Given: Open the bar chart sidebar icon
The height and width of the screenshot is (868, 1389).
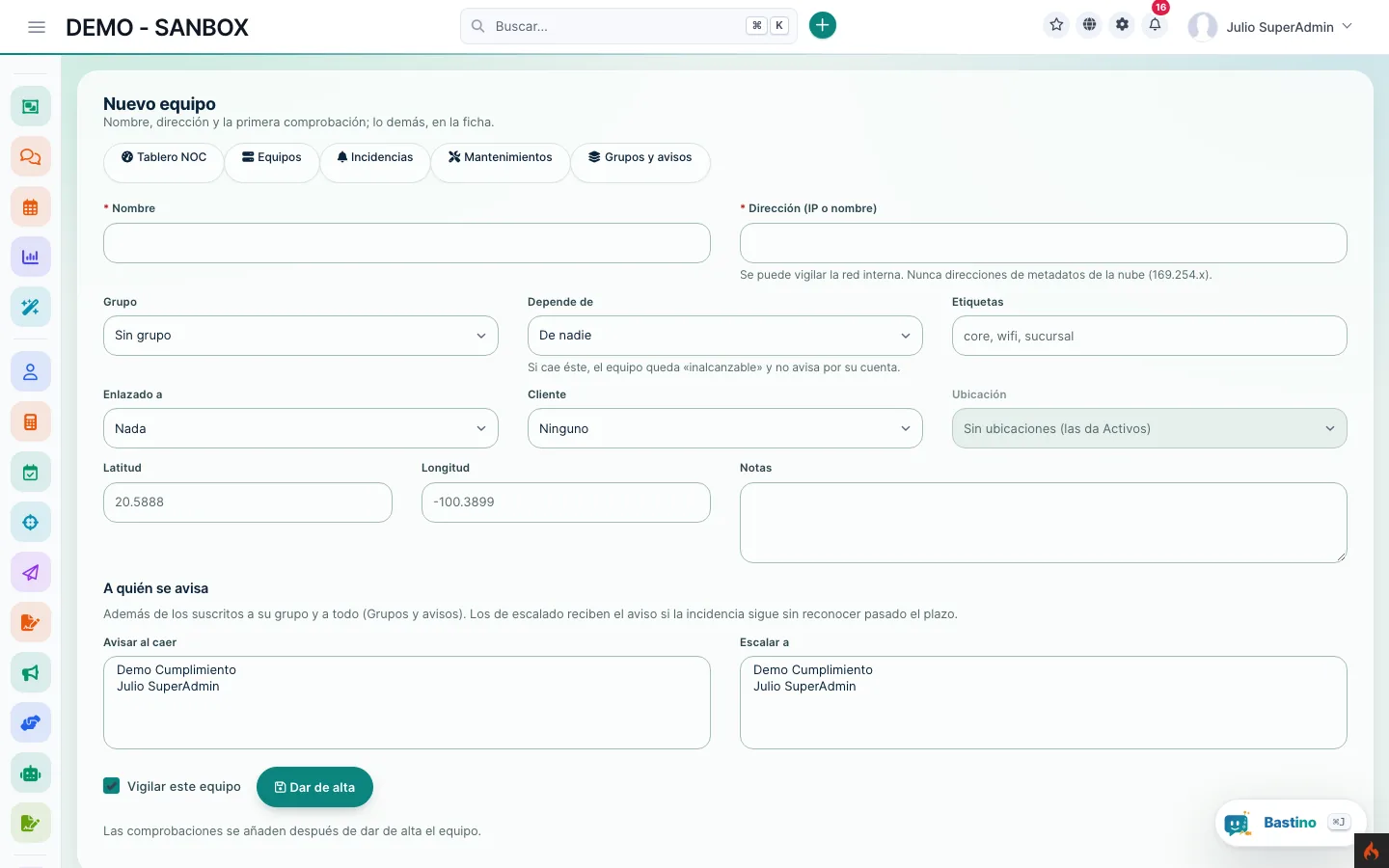Looking at the screenshot, I should (31, 257).
